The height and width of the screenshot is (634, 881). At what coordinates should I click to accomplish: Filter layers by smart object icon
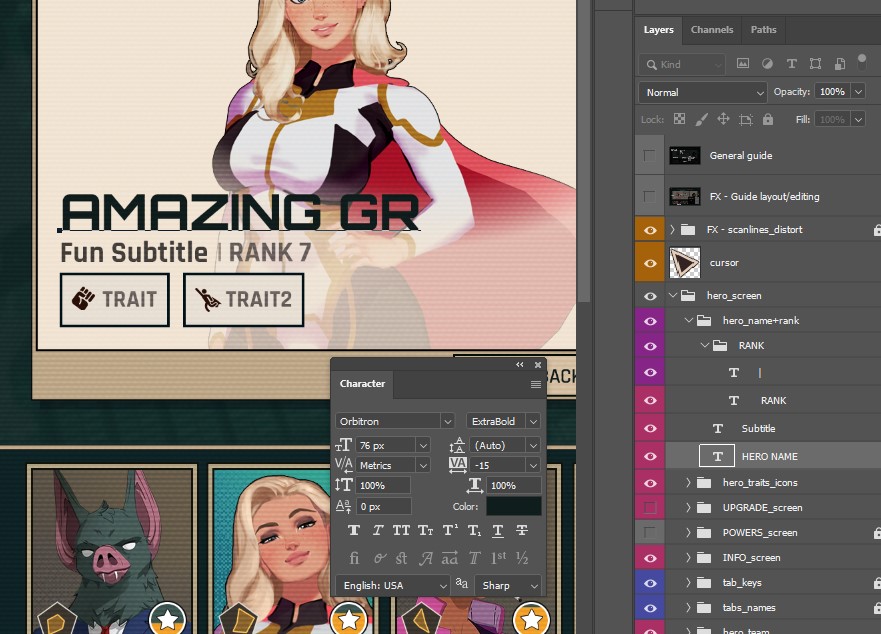click(x=839, y=64)
